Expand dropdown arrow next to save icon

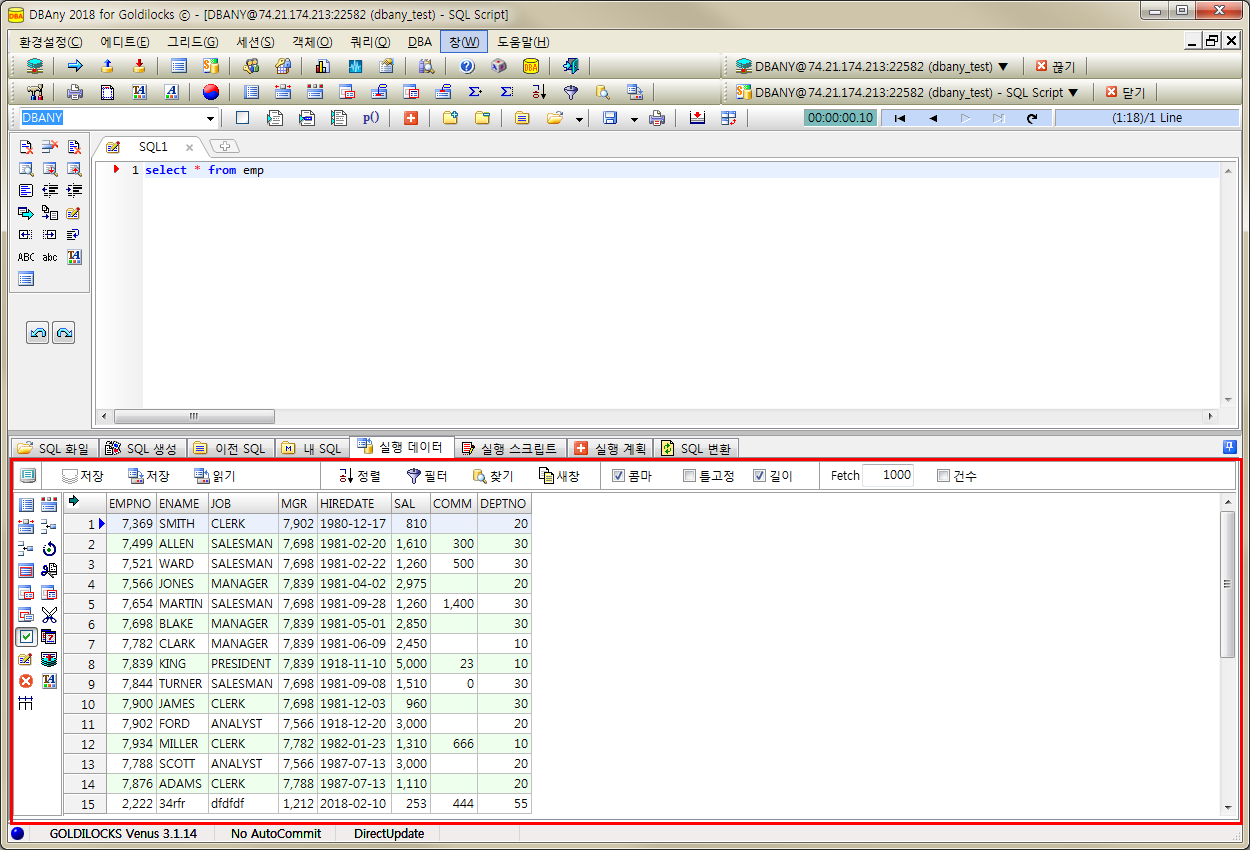(634, 119)
